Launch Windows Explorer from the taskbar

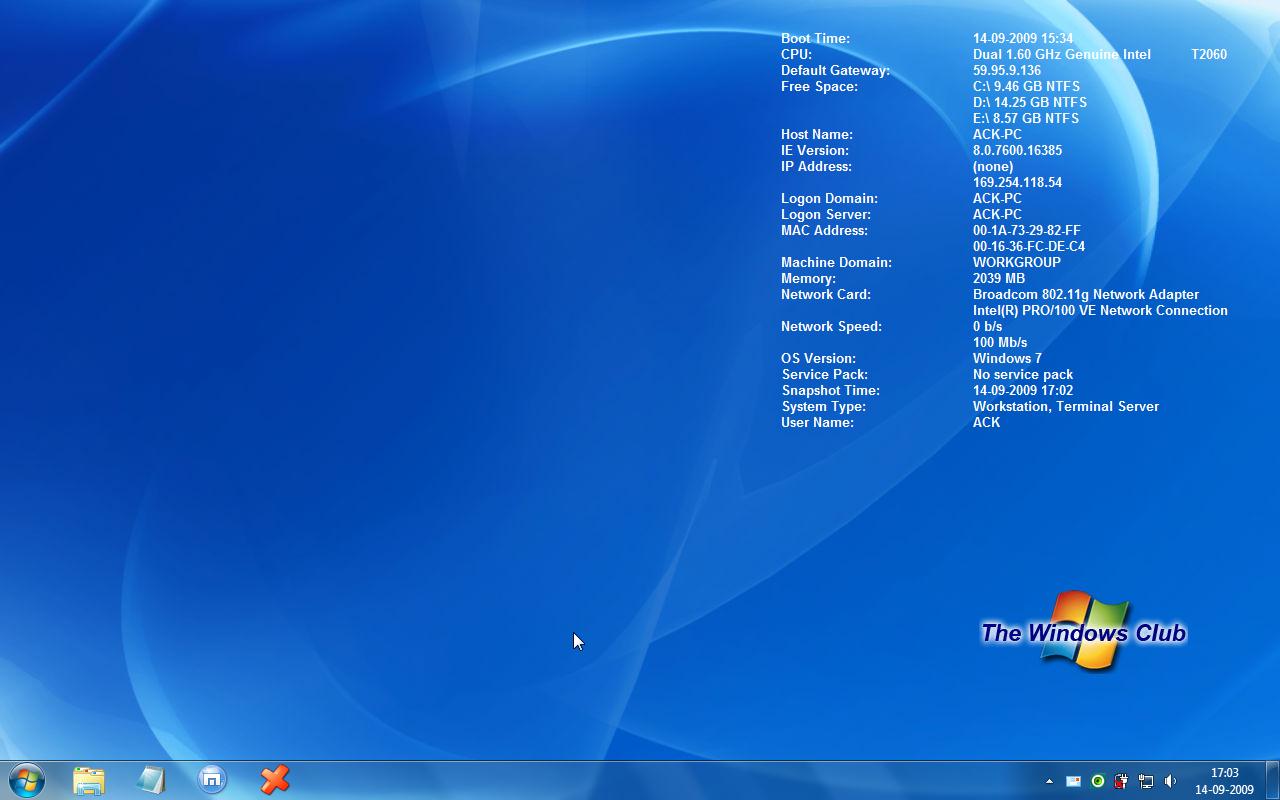(x=89, y=780)
